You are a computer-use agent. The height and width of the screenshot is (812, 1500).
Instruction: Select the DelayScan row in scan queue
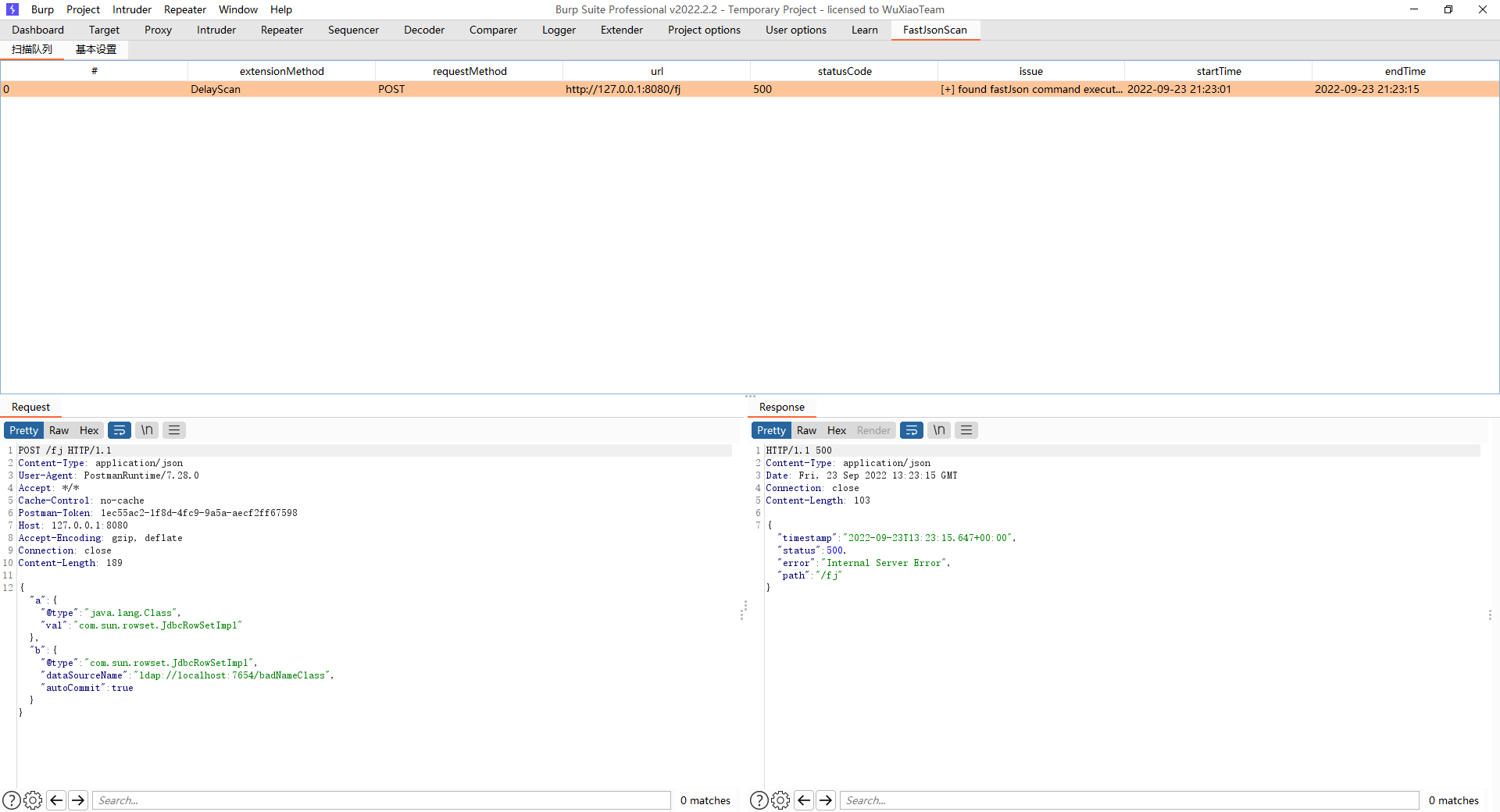pyautogui.click(x=750, y=89)
